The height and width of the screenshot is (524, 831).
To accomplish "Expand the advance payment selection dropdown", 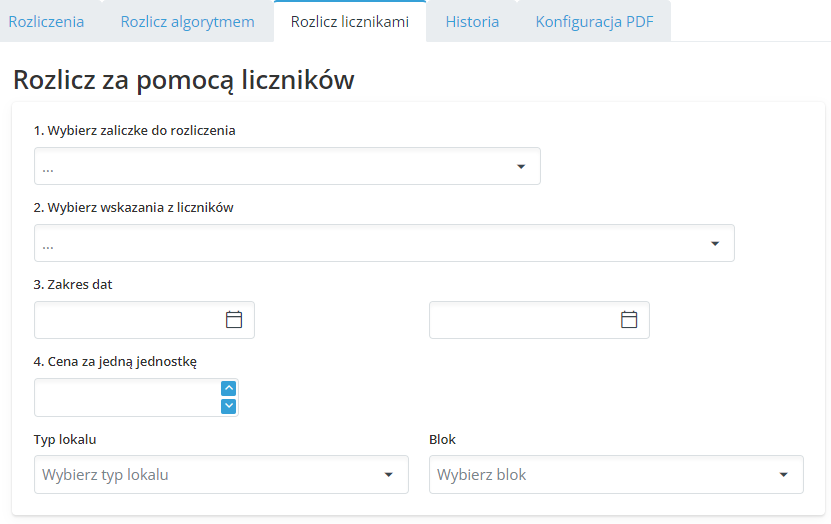I will [x=287, y=167].
